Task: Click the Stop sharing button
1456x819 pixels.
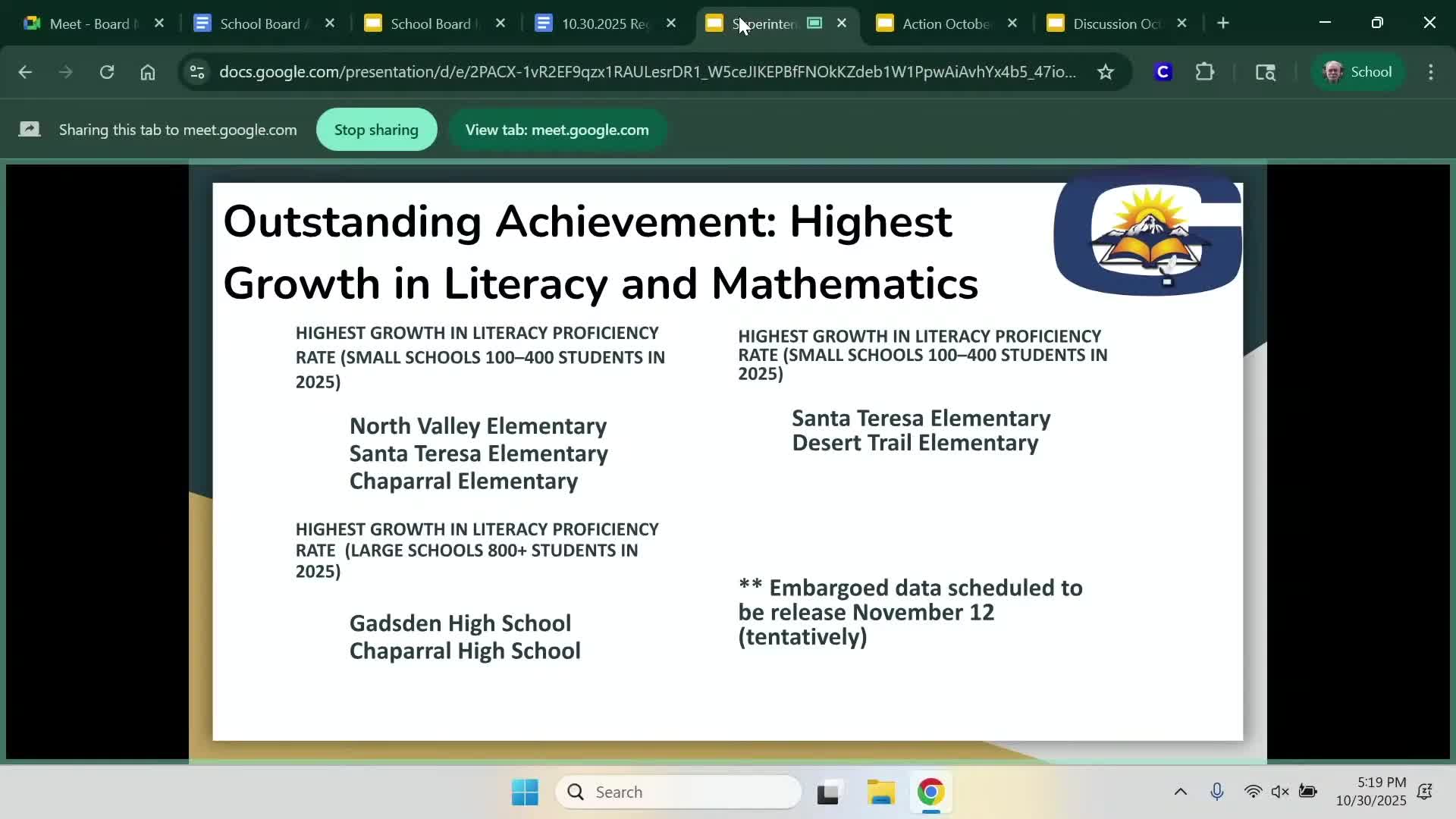Action: coord(376,129)
